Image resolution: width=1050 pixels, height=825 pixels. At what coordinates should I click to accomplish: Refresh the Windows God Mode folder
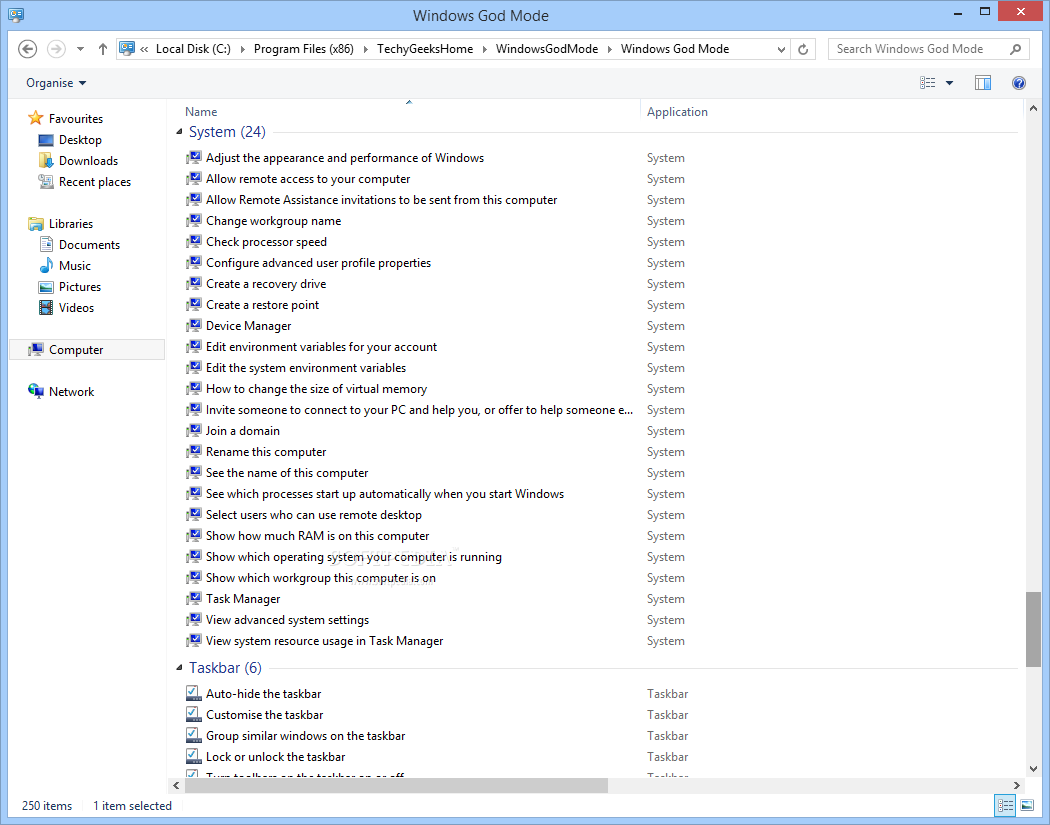pos(803,49)
